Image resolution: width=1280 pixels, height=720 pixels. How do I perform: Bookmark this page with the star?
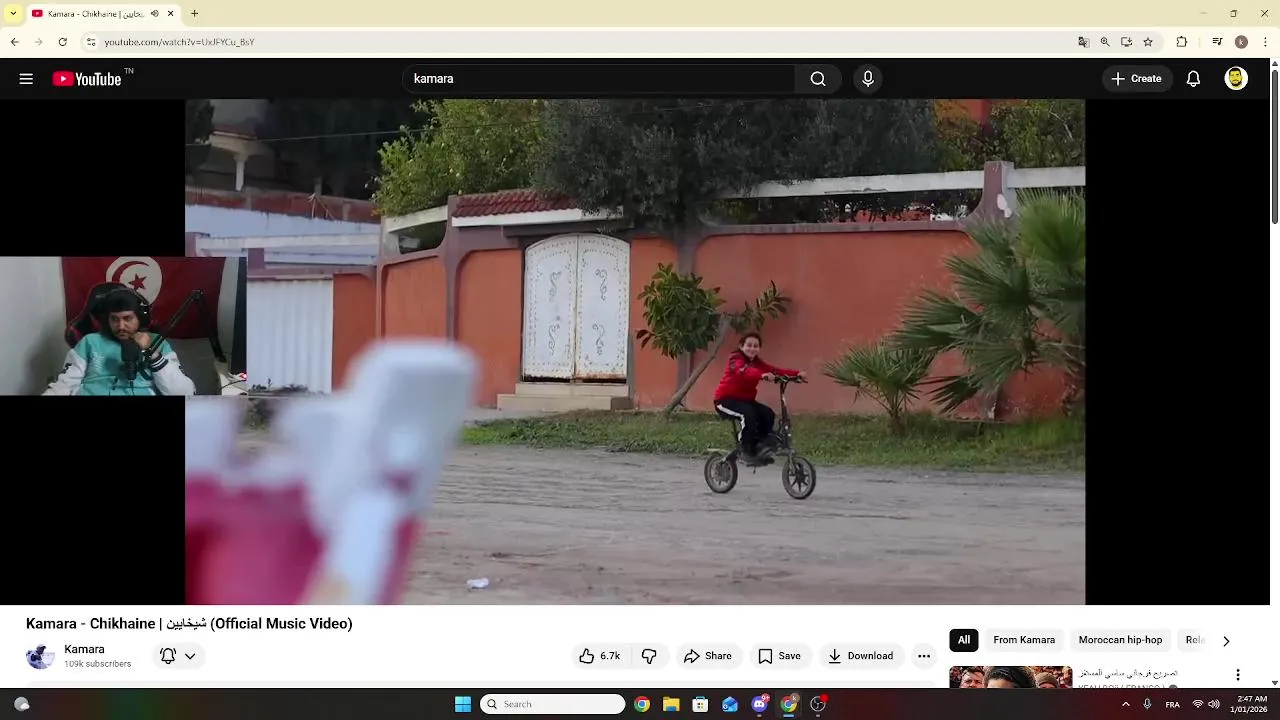coord(1148,42)
